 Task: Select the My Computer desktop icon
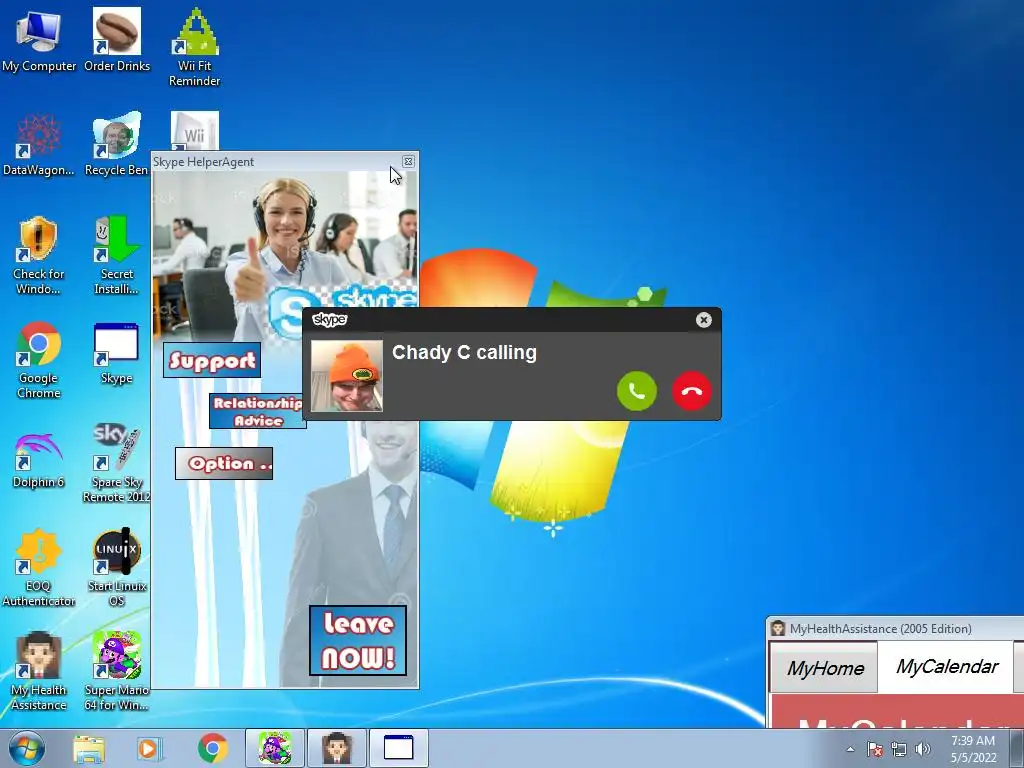coord(39,41)
